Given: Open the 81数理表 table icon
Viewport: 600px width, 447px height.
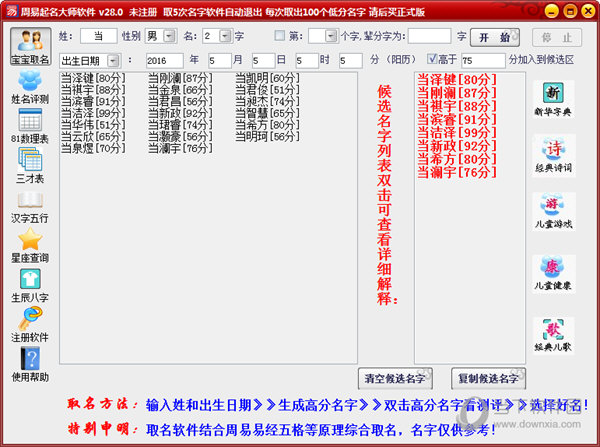Looking at the screenshot, I should 30,126.
